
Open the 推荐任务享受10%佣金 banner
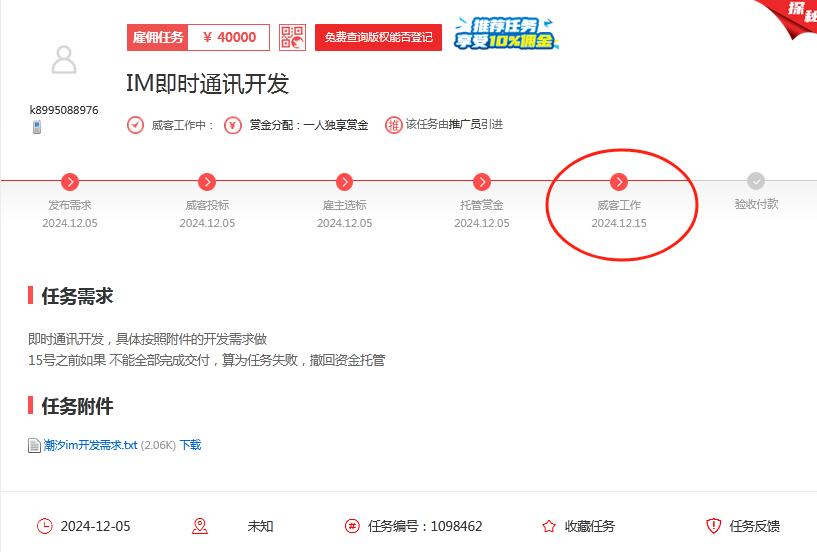505,33
